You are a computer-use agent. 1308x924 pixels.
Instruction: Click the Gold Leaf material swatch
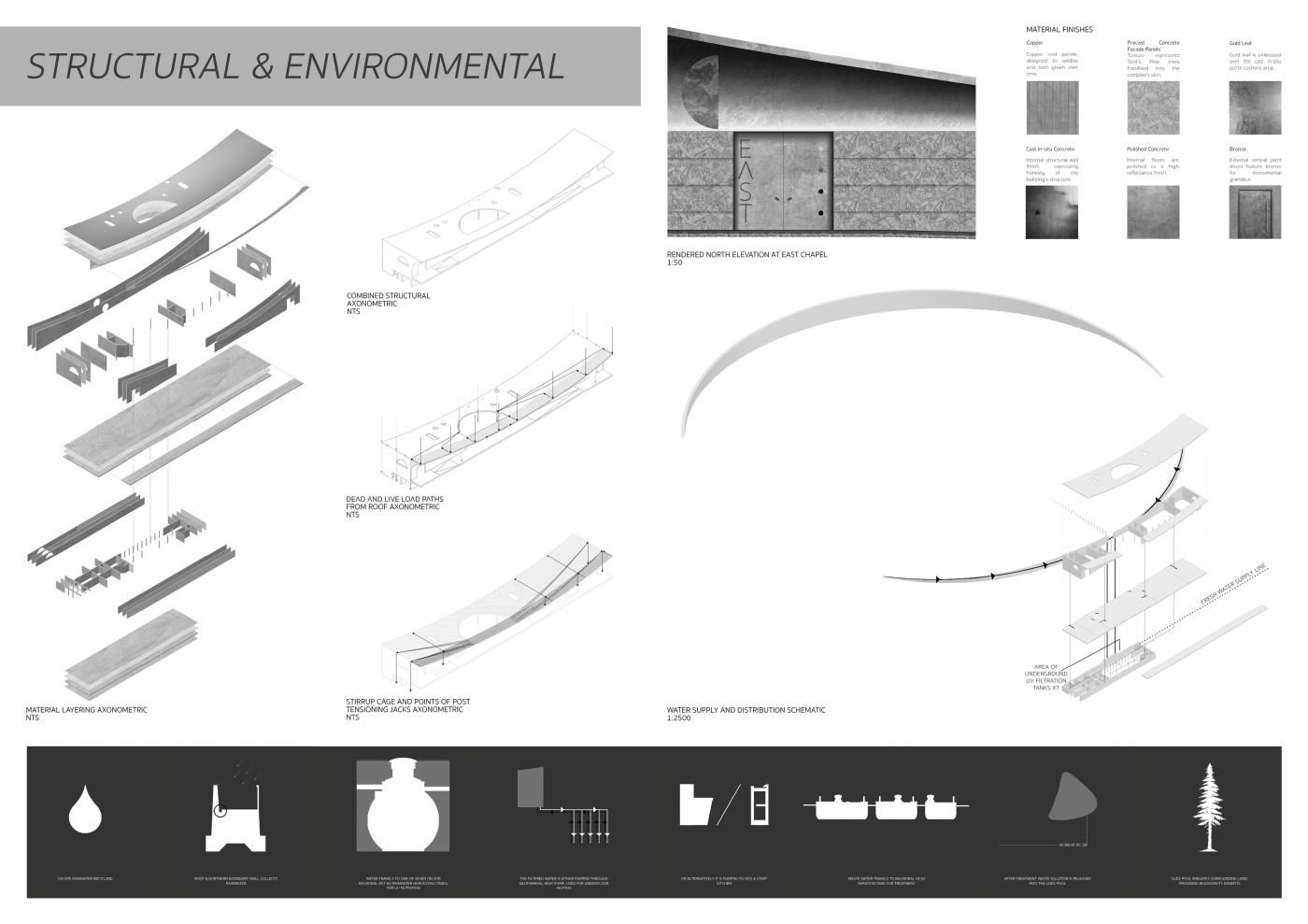1255,107
